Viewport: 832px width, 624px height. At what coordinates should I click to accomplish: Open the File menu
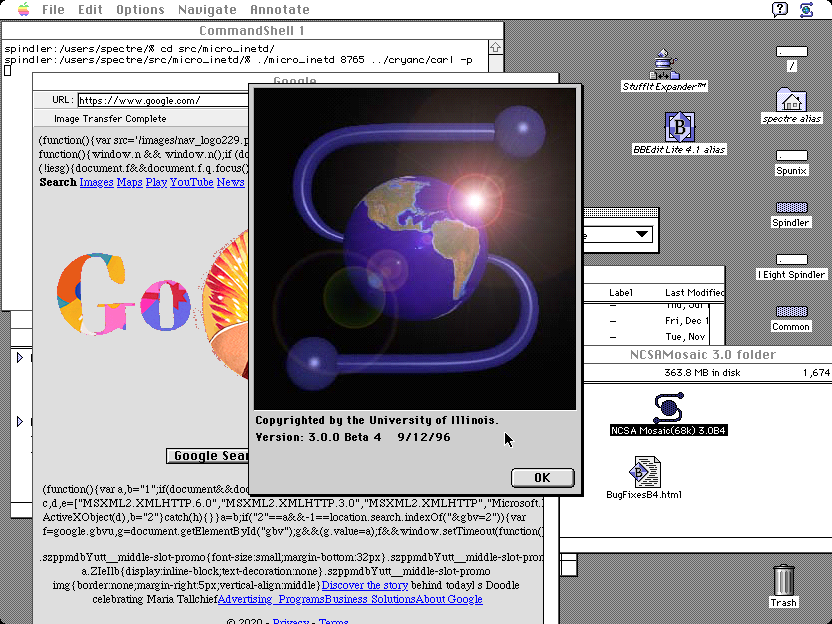[53, 10]
